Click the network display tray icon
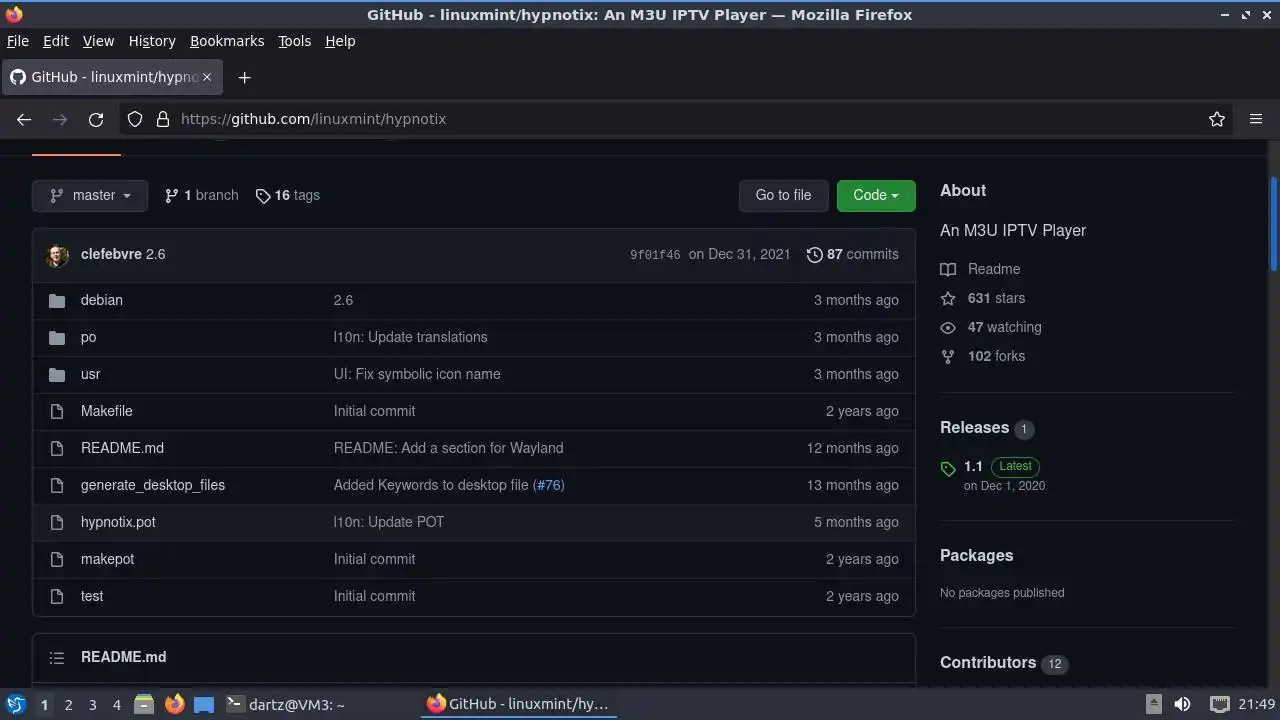The image size is (1280, 720). pyautogui.click(x=1220, y=704)
